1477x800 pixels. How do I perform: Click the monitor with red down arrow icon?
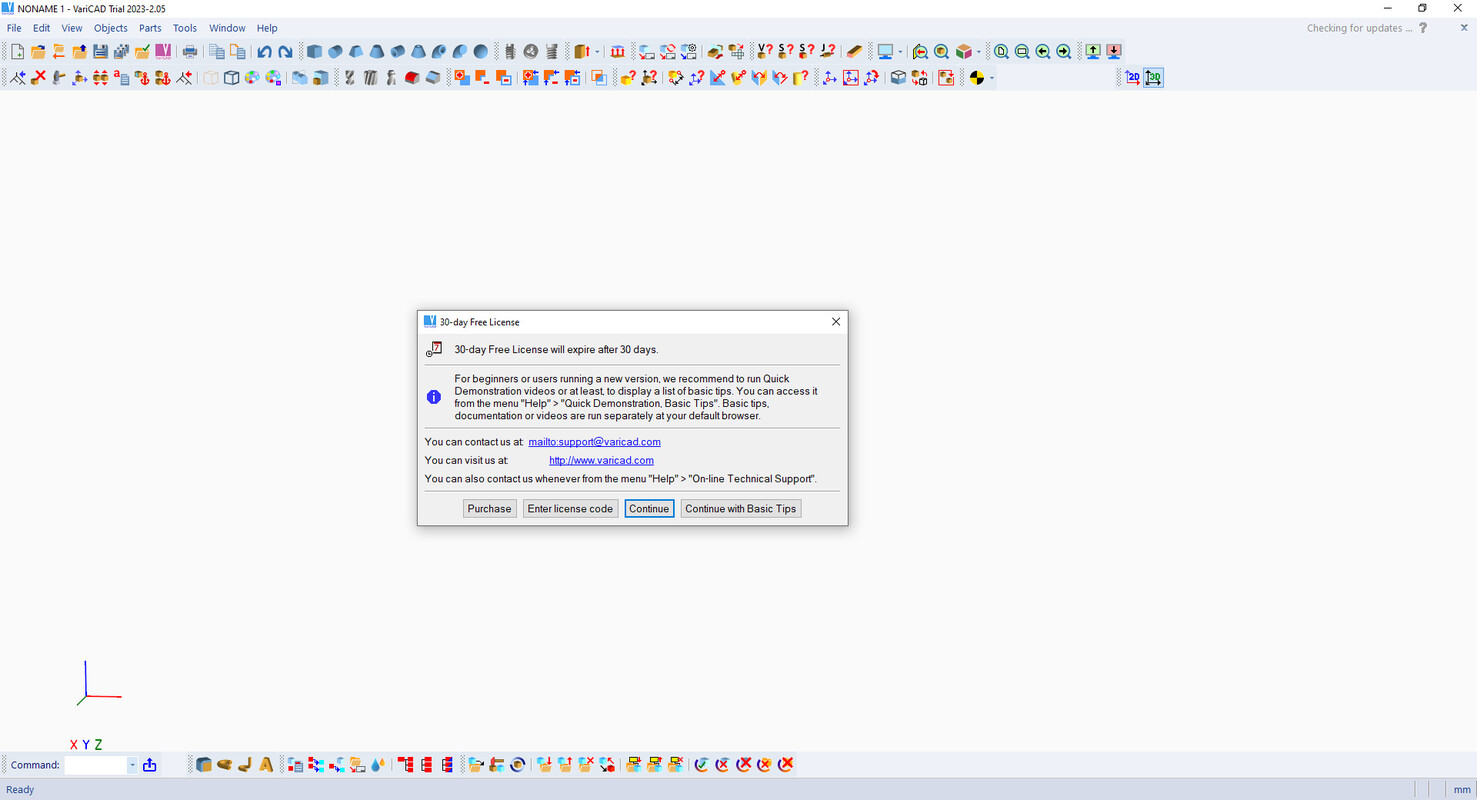point(1114,52)
